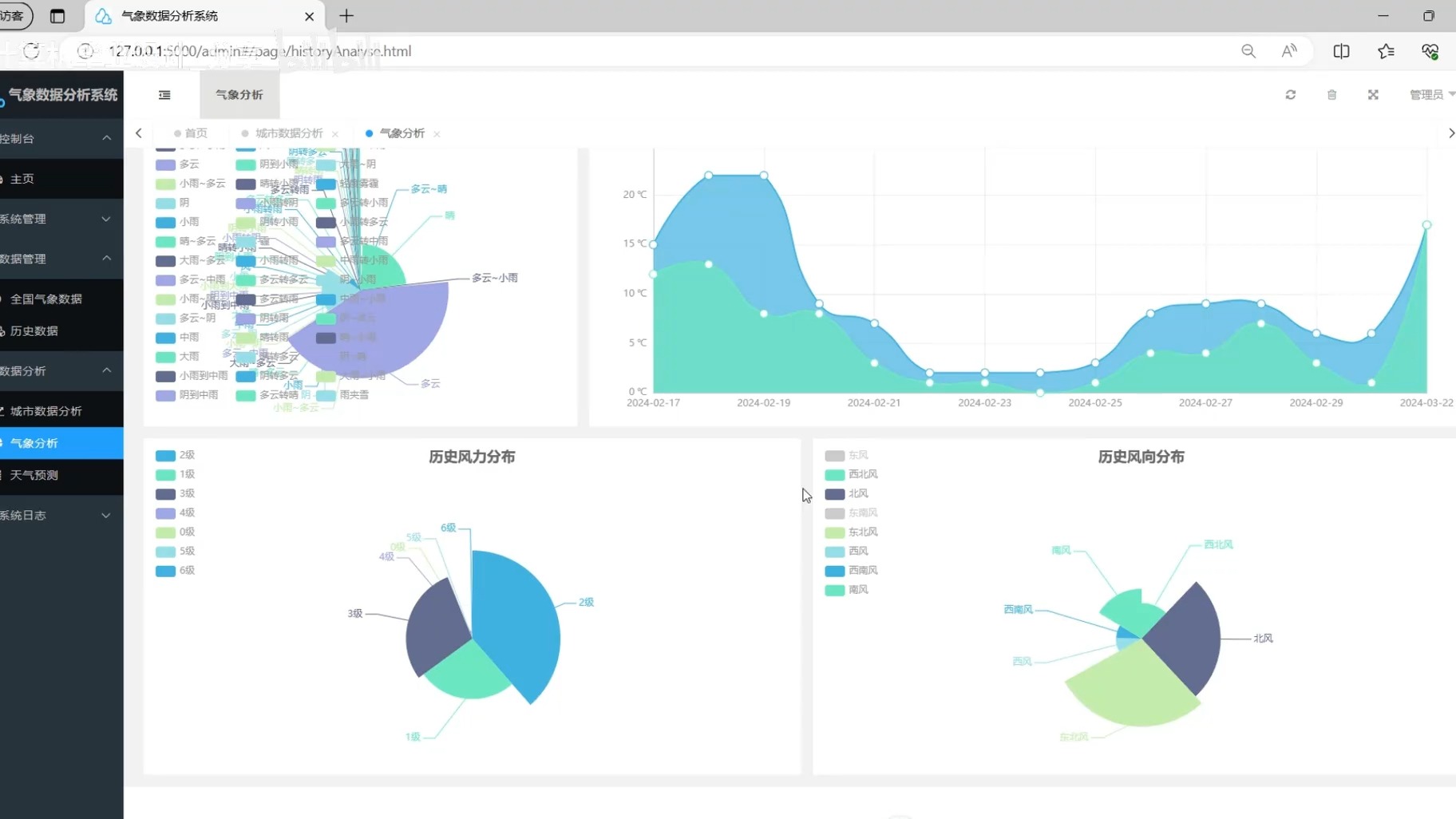Toggle the 5级 wind force legend

coord(175,551)
